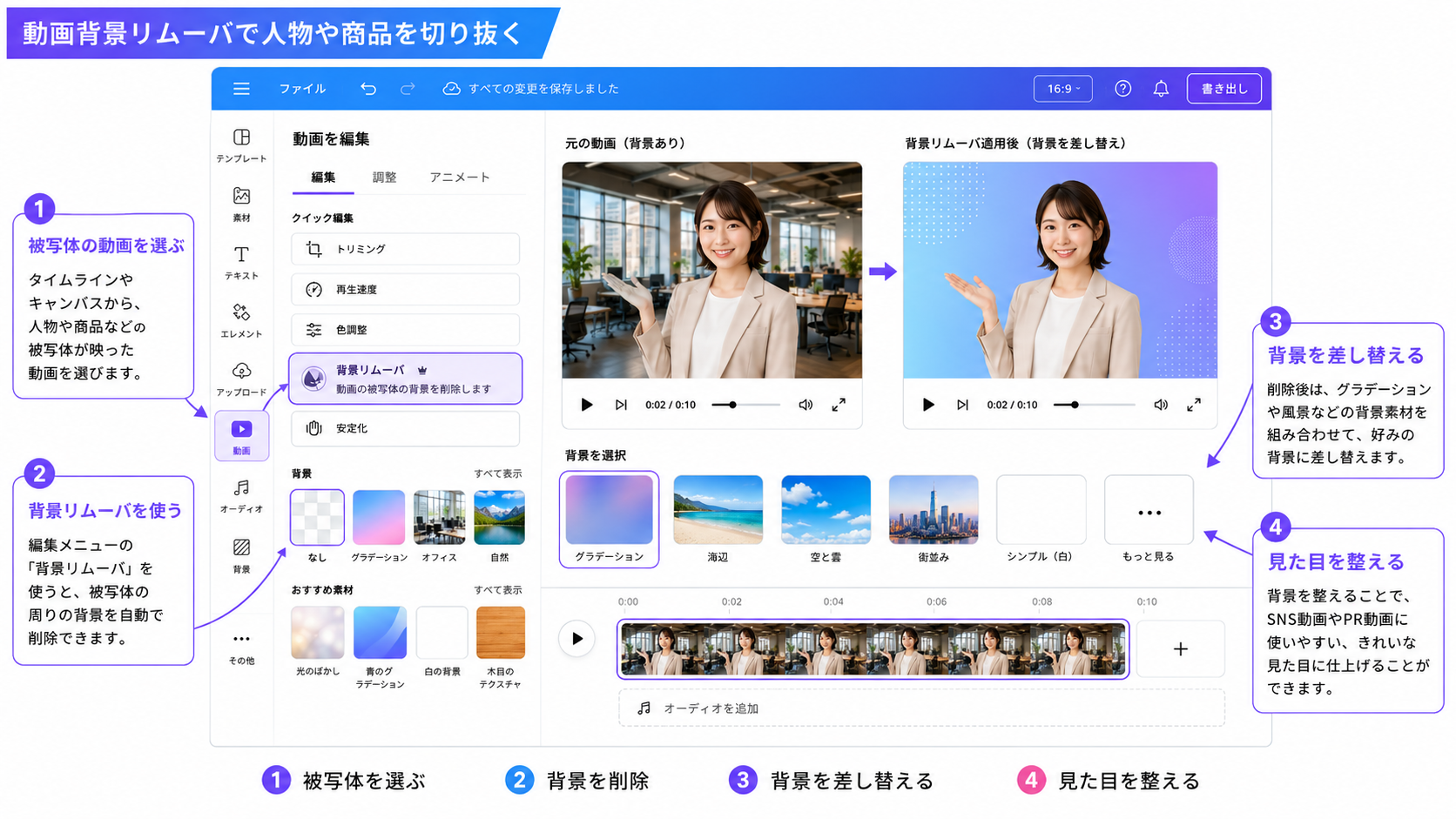This screenshot has height=819, width=1456.
Task: Switch to the 編集 tab
Action: pyautogui.click(x=323, y=178)
